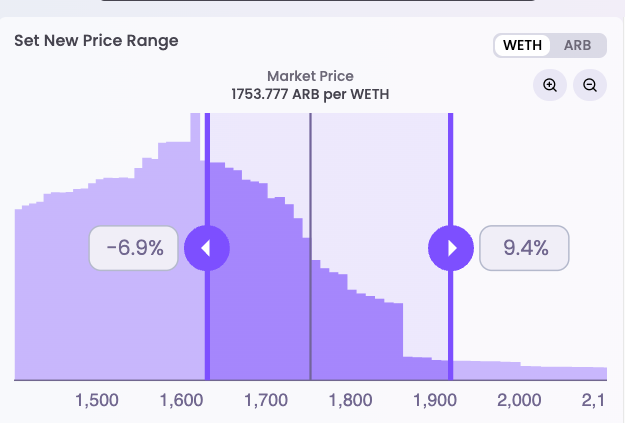
Task: Click the 1,900 axis tick label
Action: pos(434,400)
